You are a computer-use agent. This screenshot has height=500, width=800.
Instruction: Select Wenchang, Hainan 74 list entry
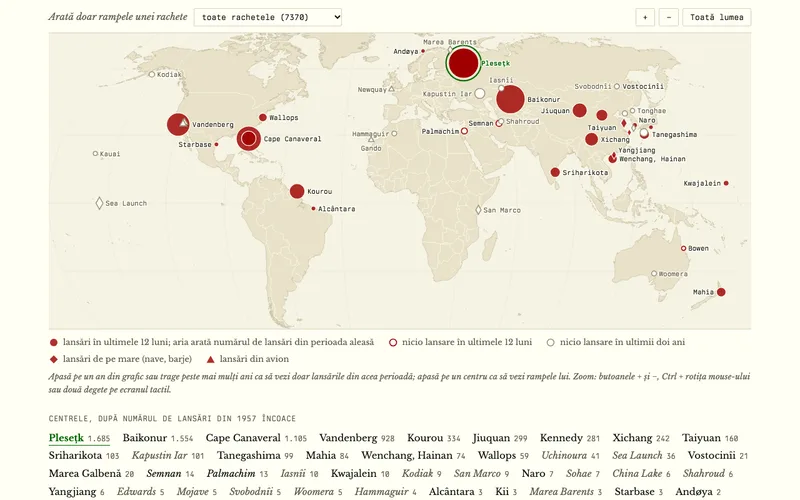pos(413,455)
